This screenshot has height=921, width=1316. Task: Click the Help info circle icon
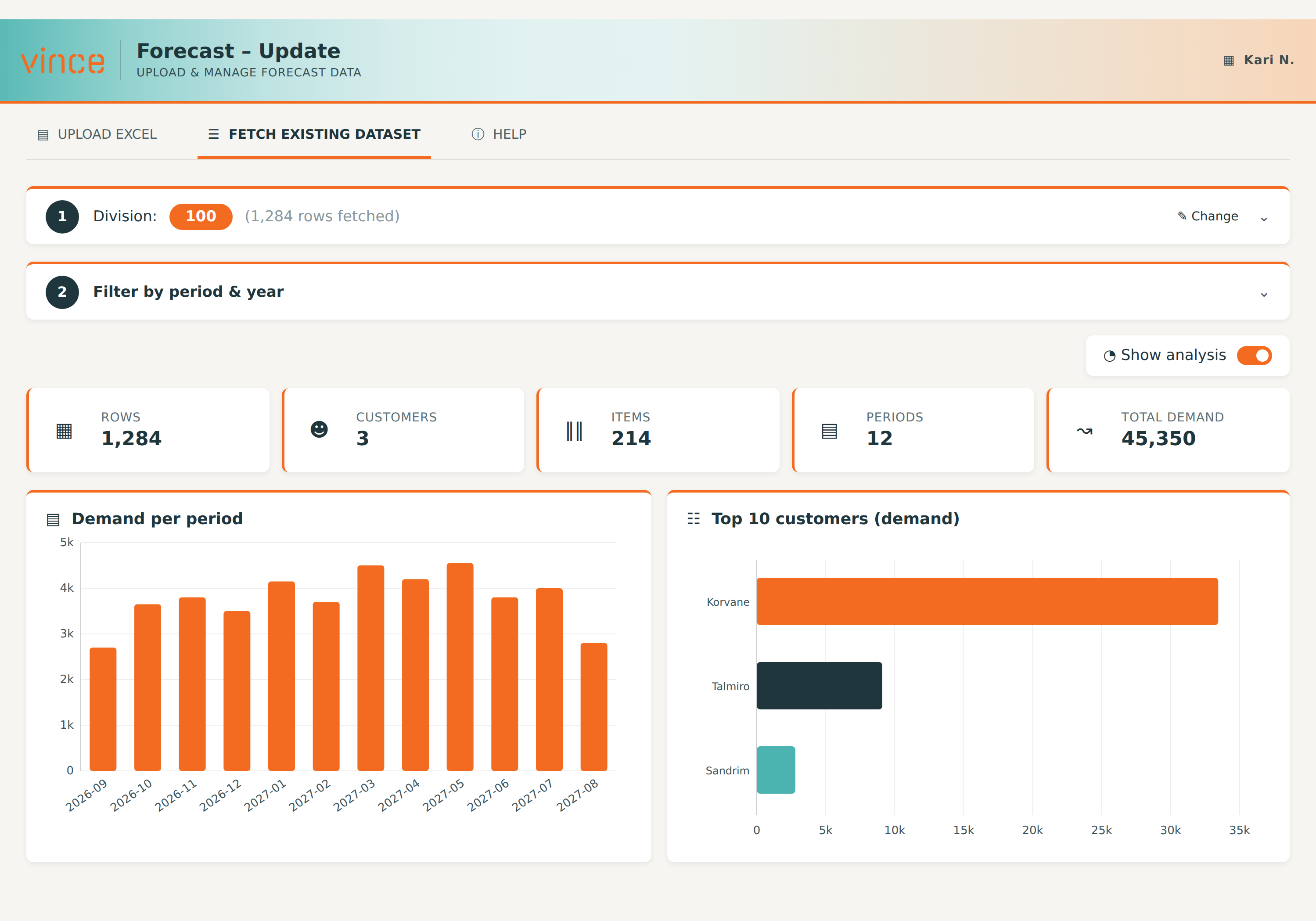click(x=478, y=134)
